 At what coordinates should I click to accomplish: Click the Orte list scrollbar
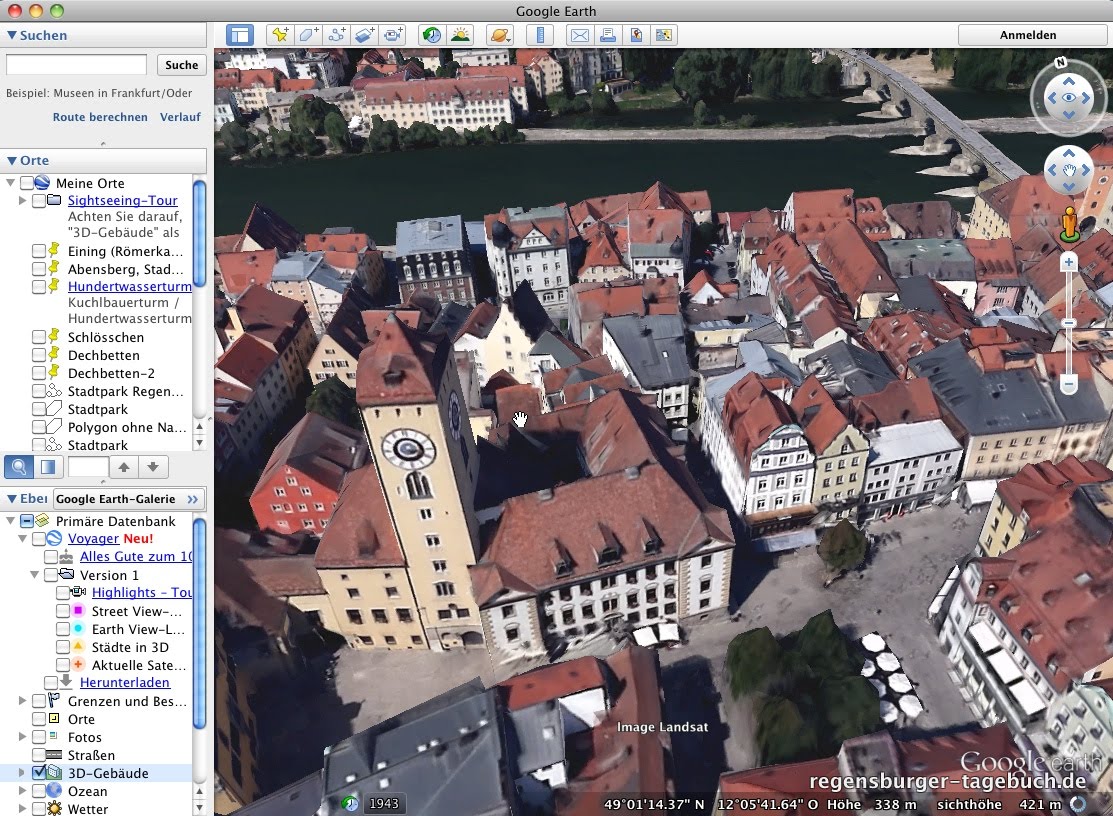[x=199, y=234]
